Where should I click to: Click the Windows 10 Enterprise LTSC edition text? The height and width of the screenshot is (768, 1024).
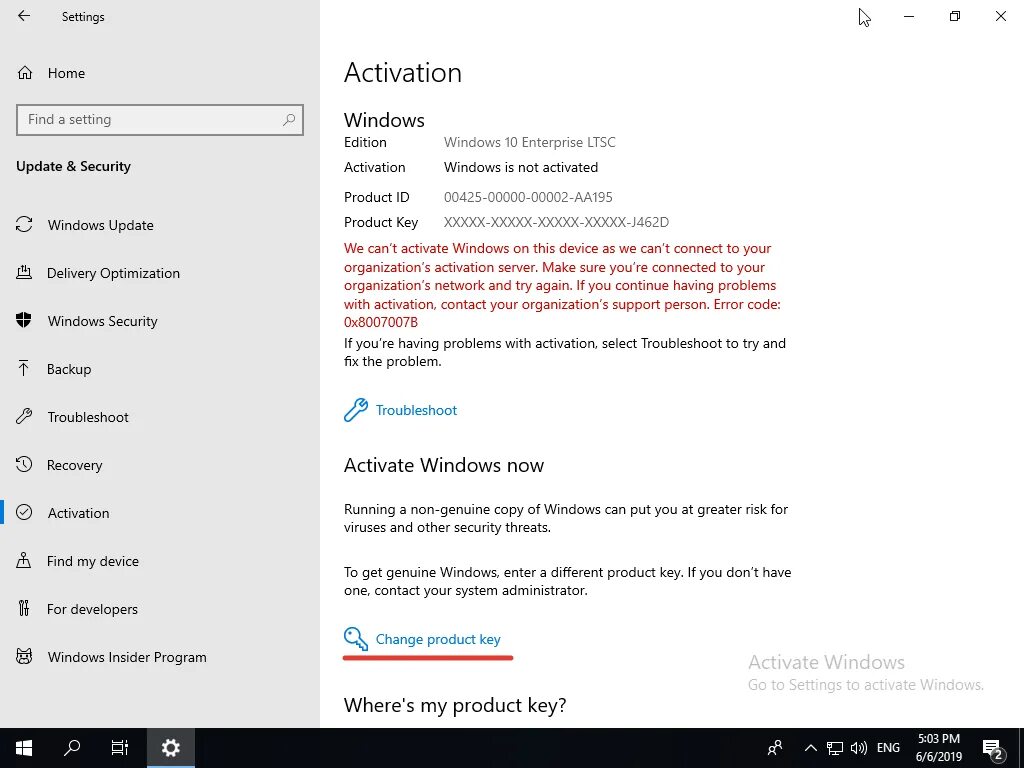click(530, 142)
